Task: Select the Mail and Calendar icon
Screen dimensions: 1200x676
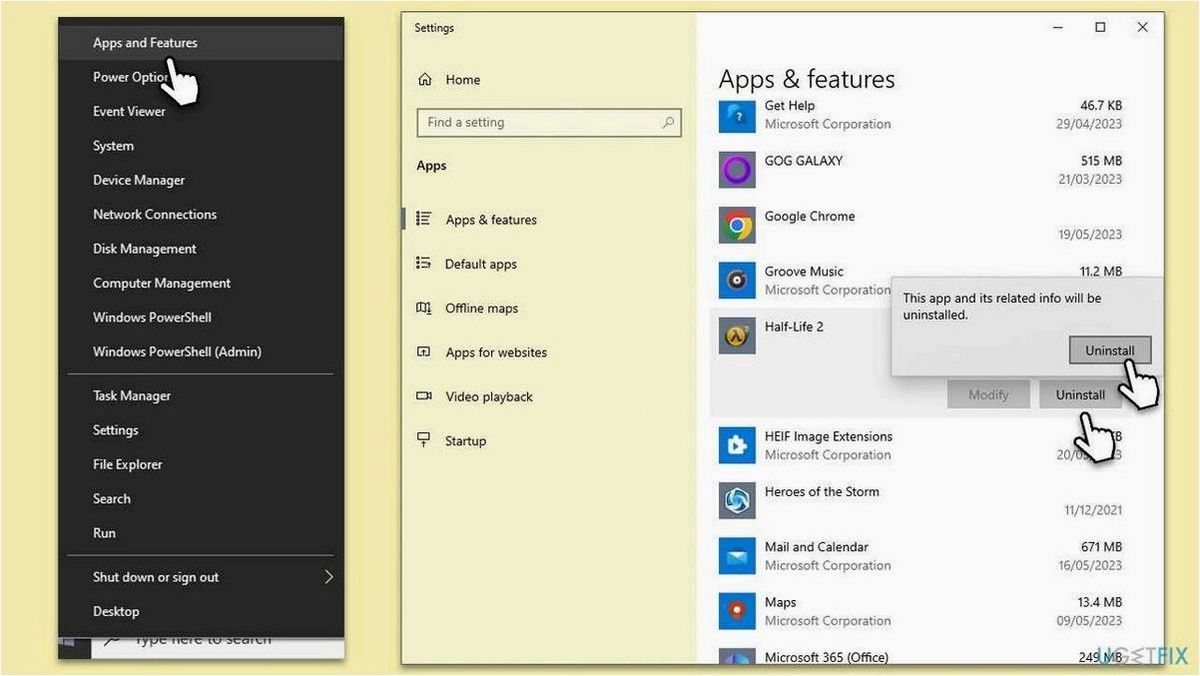Action: coord(737,556)
